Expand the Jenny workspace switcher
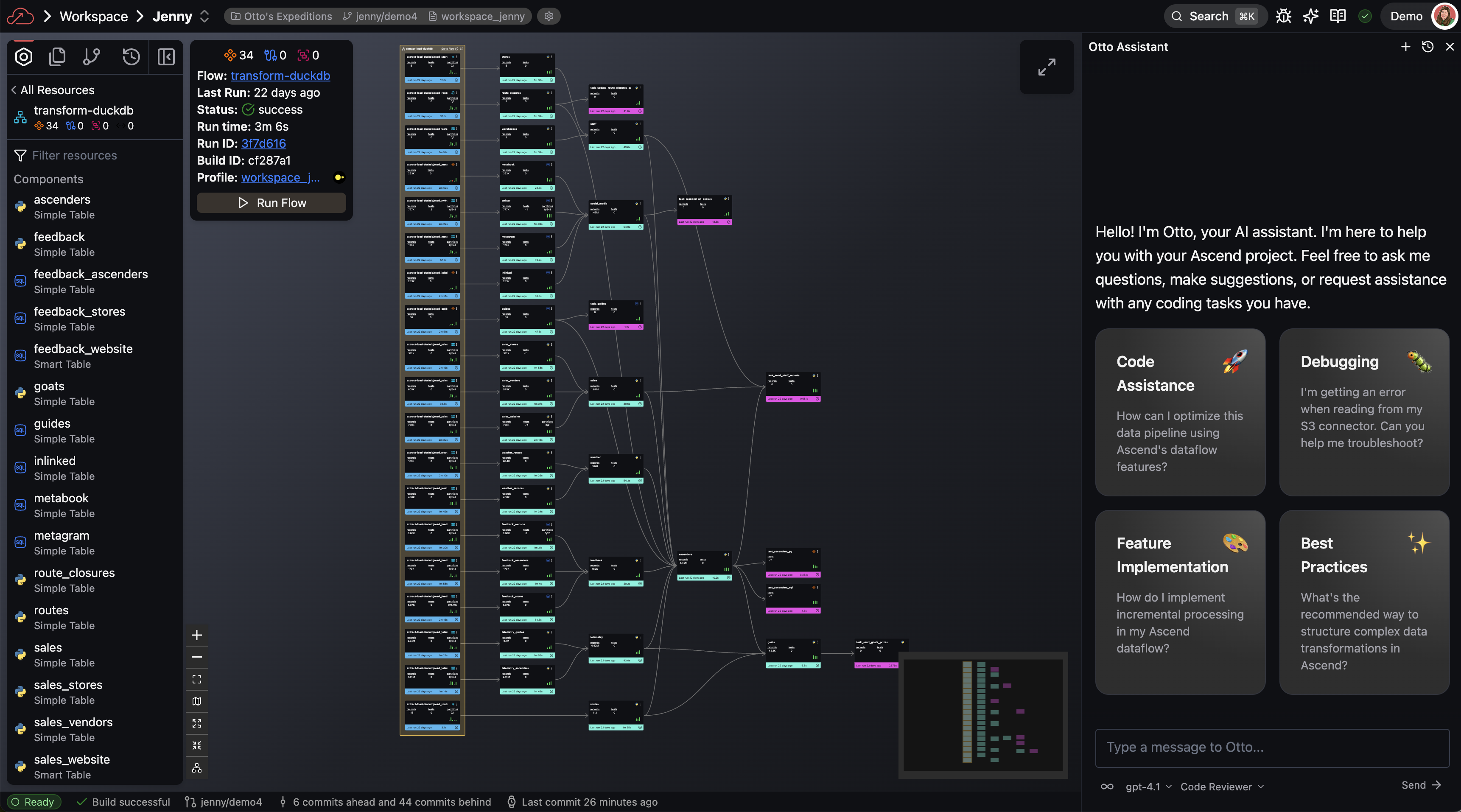1461x812 pixels. (205, 17)
